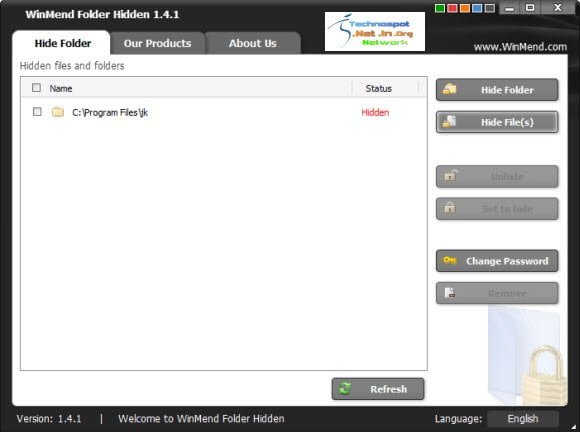Toggle the select-all checkbox beside Name
The height and width of the screenshot is (432, 580).
36,88
